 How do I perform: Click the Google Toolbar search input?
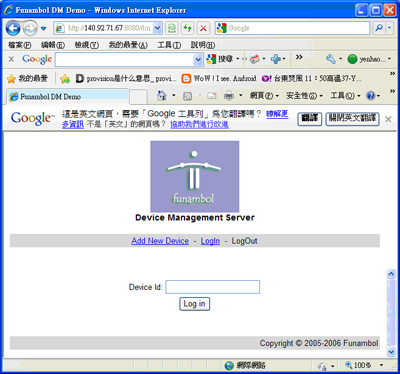coord(124,60)
